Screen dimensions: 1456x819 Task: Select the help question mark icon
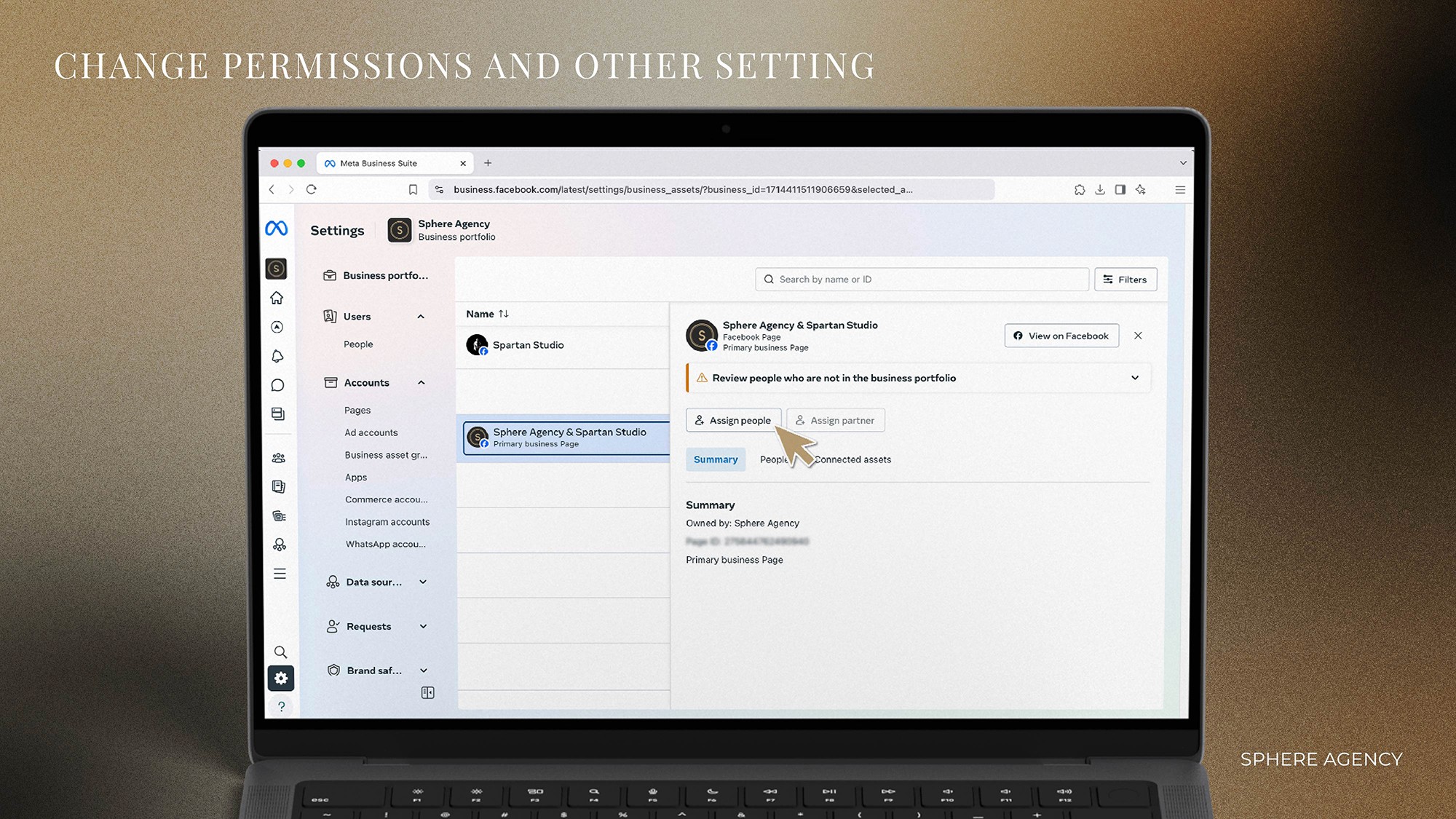click(x=280, y=705)
